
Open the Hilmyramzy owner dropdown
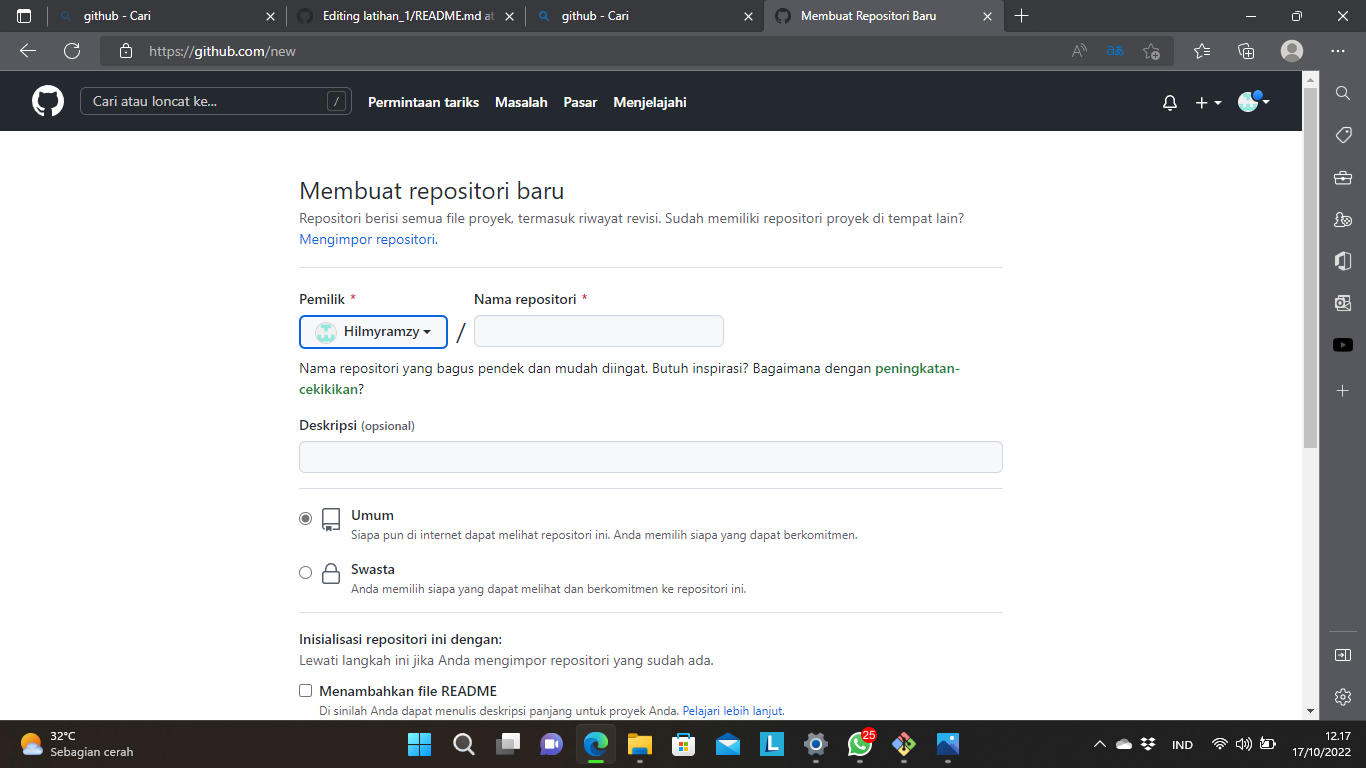pyautogui.click(x=372, y=331)
